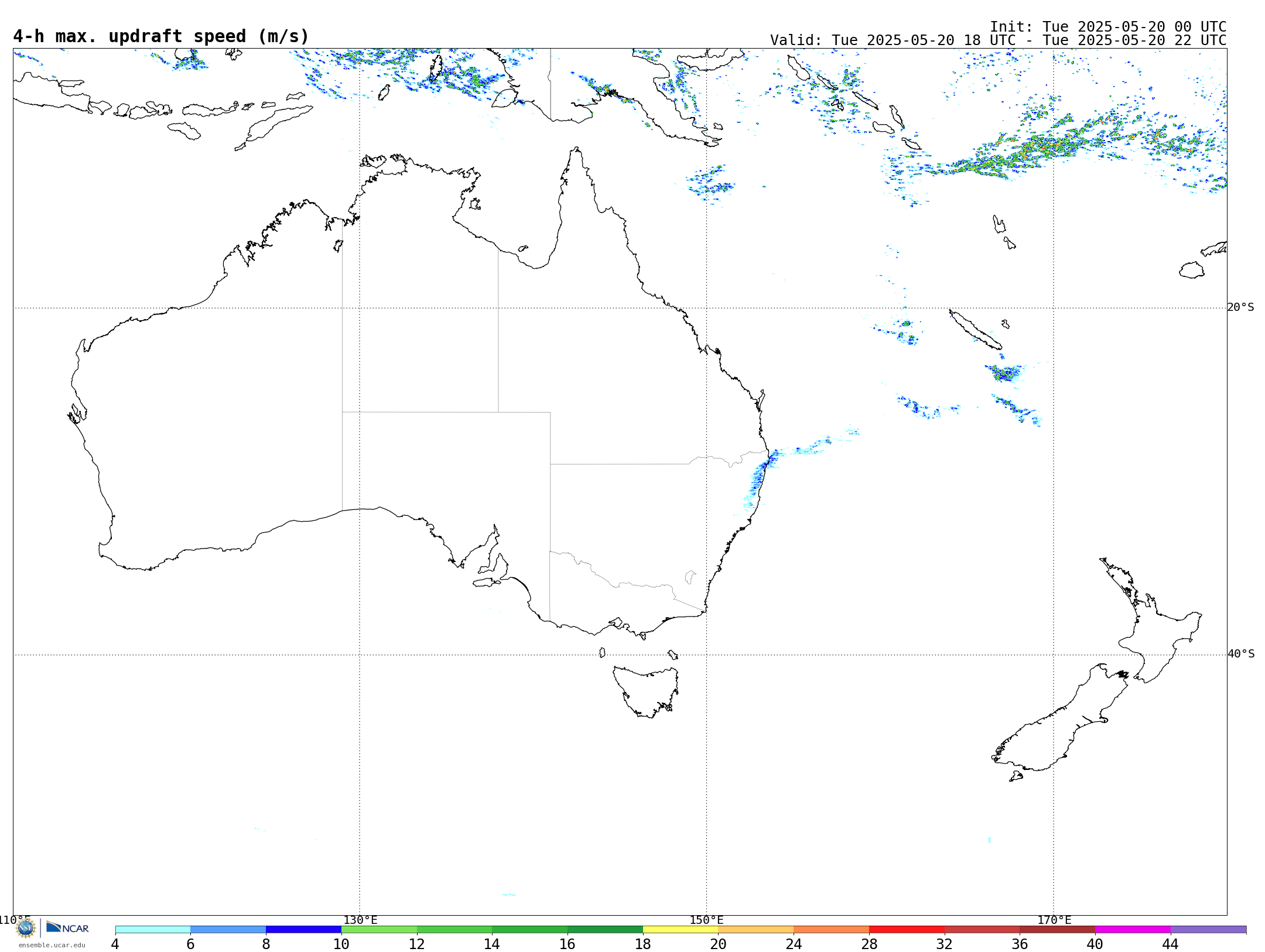Pick the green 14–16 colorbar swatch
1265x952 pixels.
(529, 929)
